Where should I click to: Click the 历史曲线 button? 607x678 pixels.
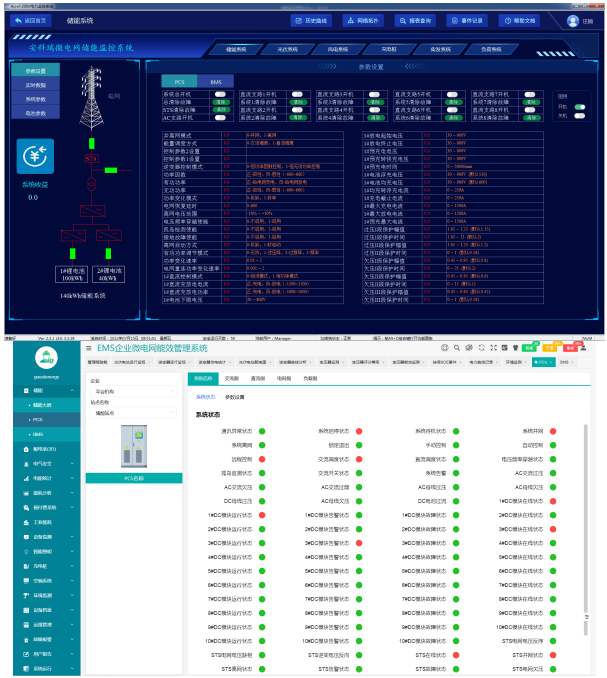click(311, 21)
